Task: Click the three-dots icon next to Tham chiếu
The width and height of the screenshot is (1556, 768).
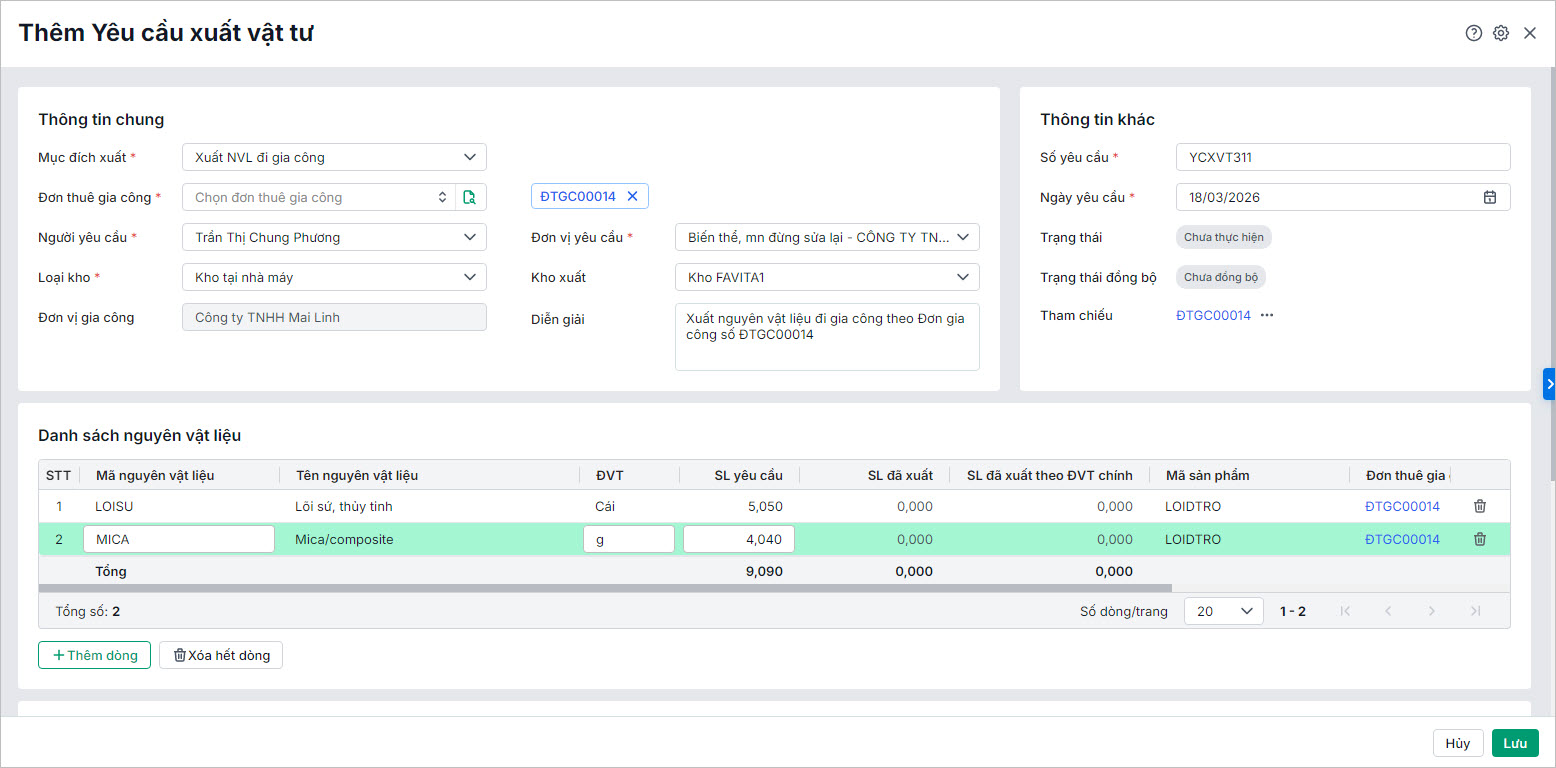Action: point(1267,315)
